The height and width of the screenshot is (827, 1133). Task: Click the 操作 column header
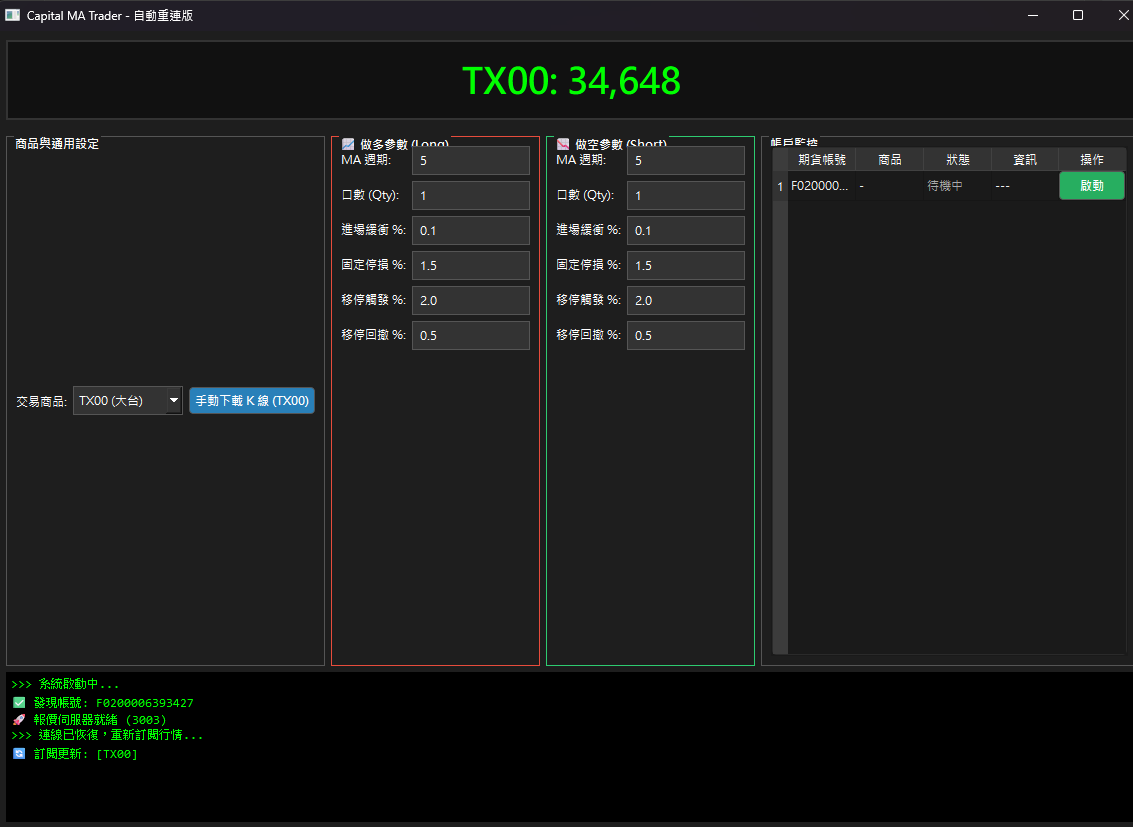tap(1091, 160)
